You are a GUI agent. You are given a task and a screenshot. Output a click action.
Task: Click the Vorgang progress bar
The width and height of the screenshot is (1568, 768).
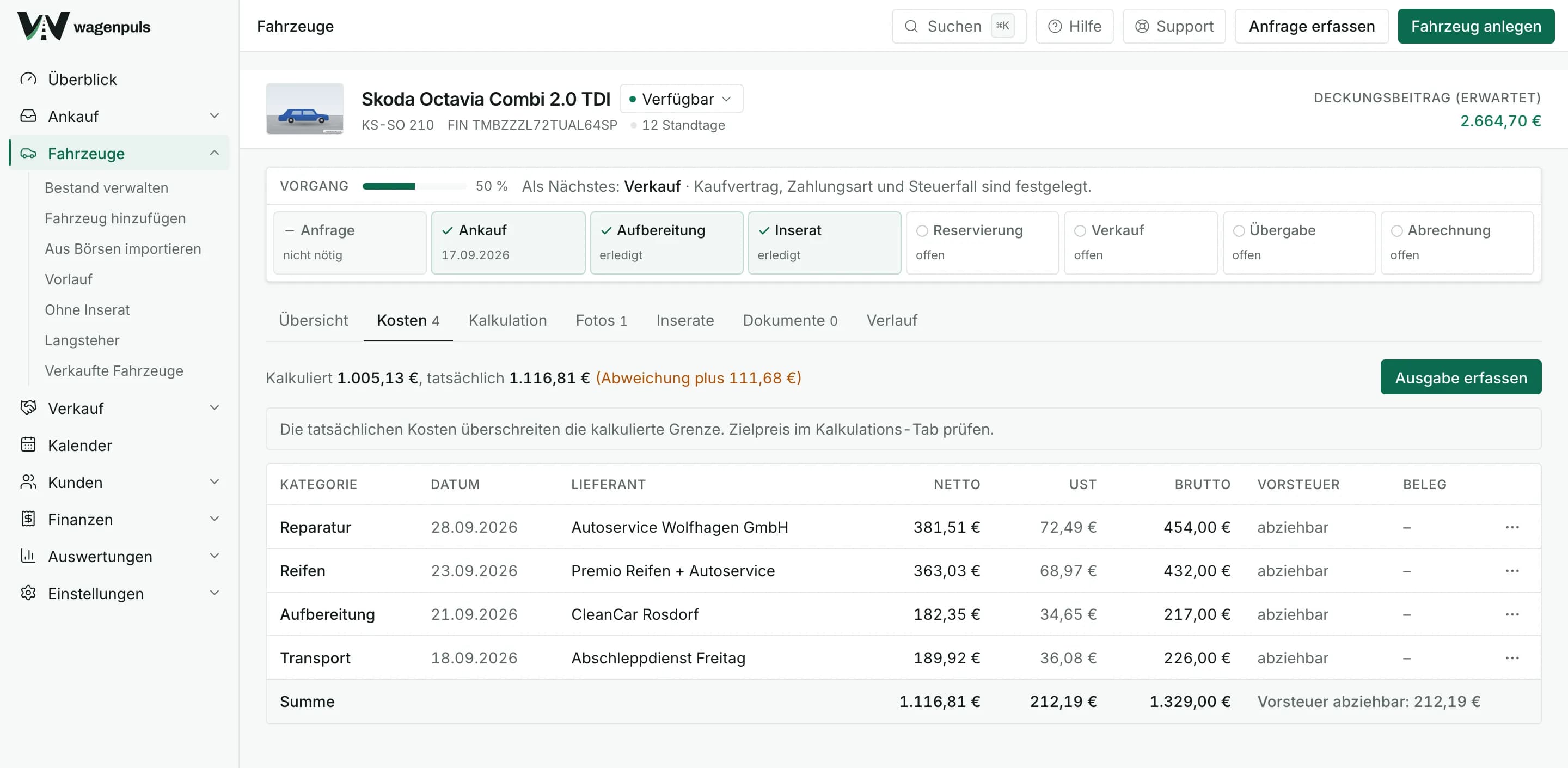click(x=414, y=186)
